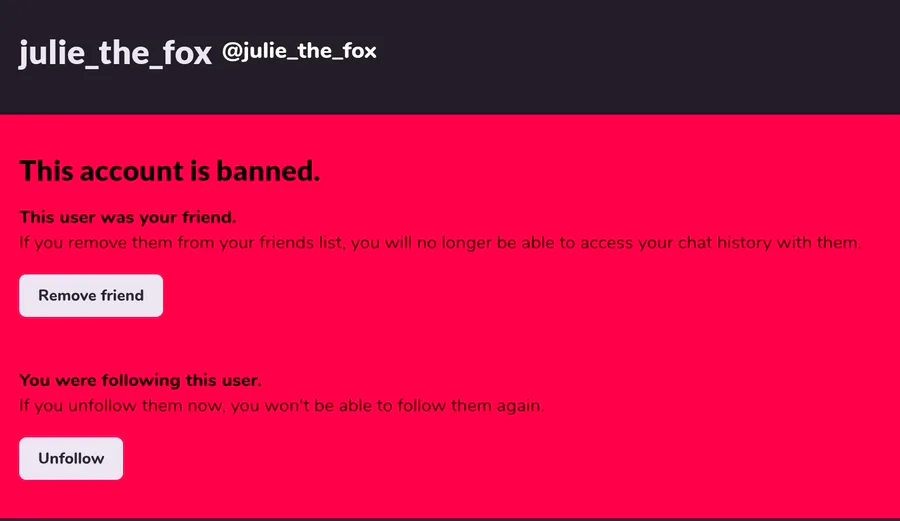The width and height of the screenshot is (900, 521).
Task: Select the julie_the_fox display name heading
Action: [x=115, y=53]
